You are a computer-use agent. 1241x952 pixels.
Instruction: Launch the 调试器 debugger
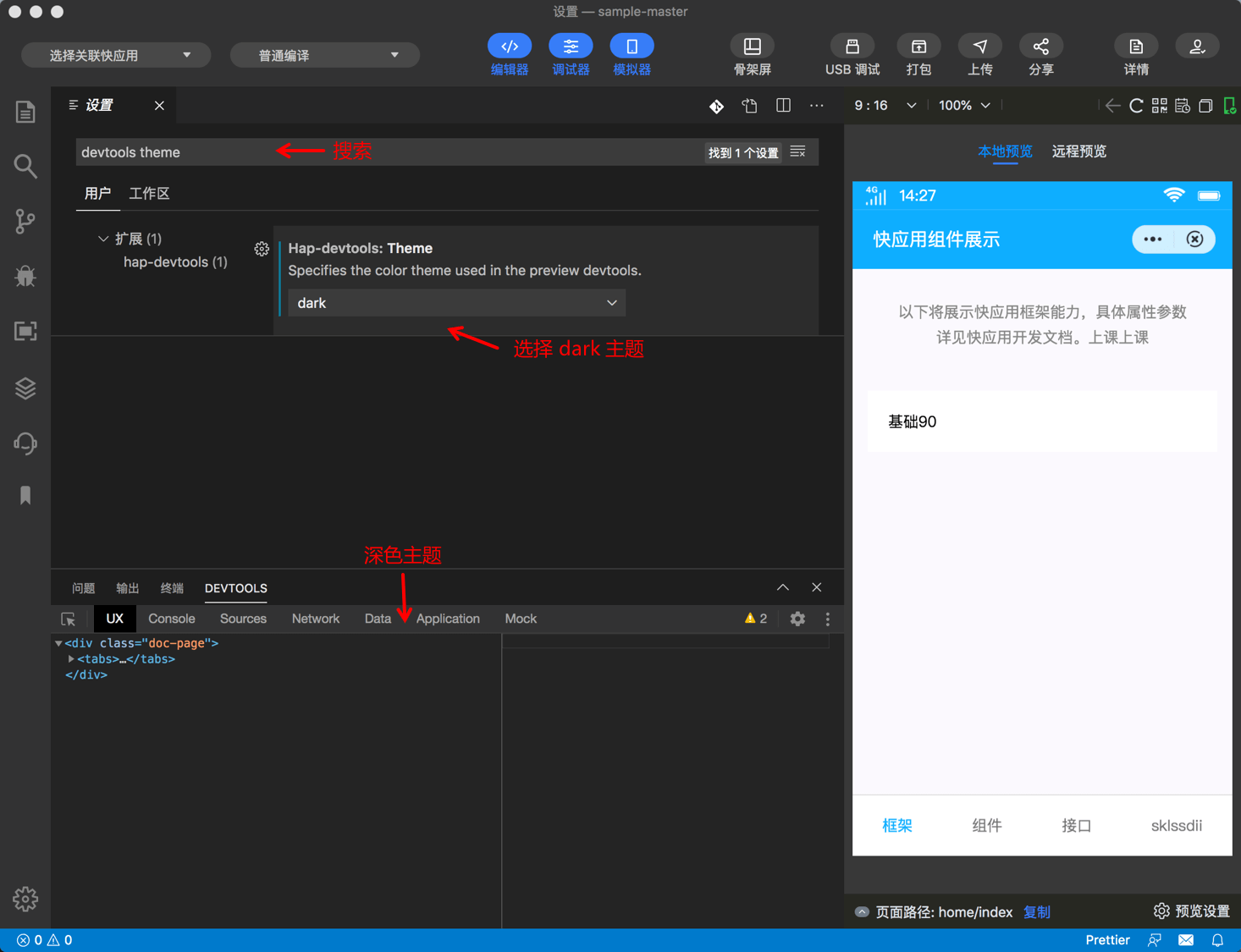(x=571, y=53)
